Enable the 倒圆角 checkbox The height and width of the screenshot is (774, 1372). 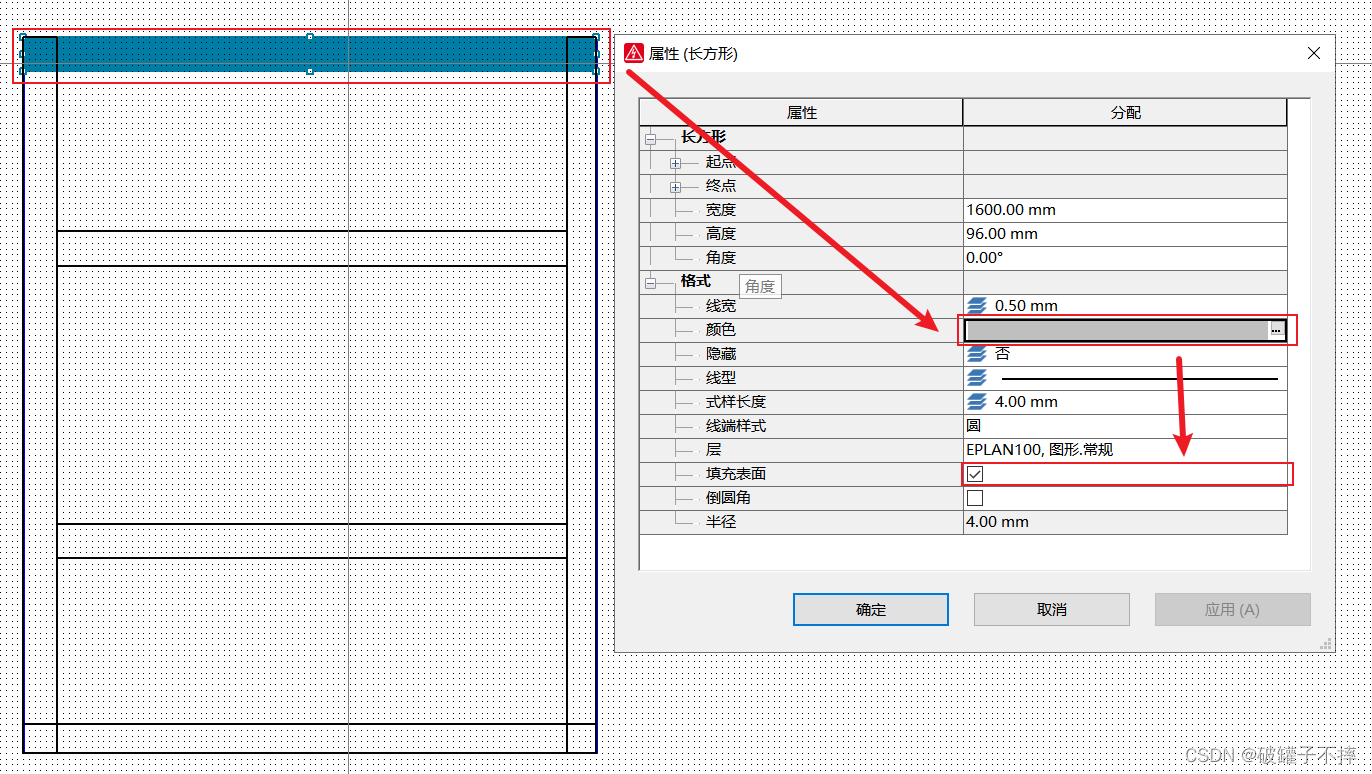[975, 498]
